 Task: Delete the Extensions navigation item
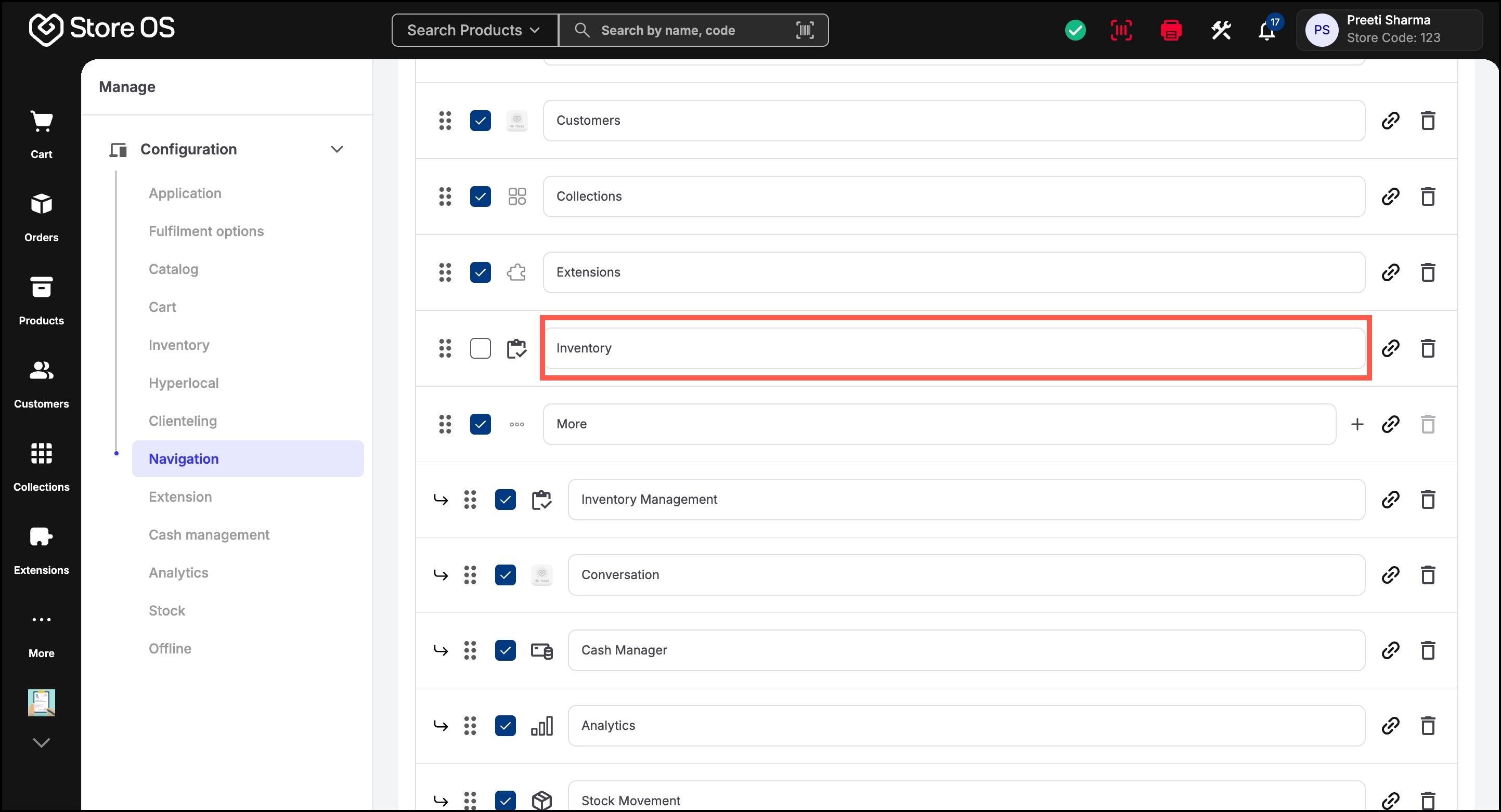(x=1428, y=272)
